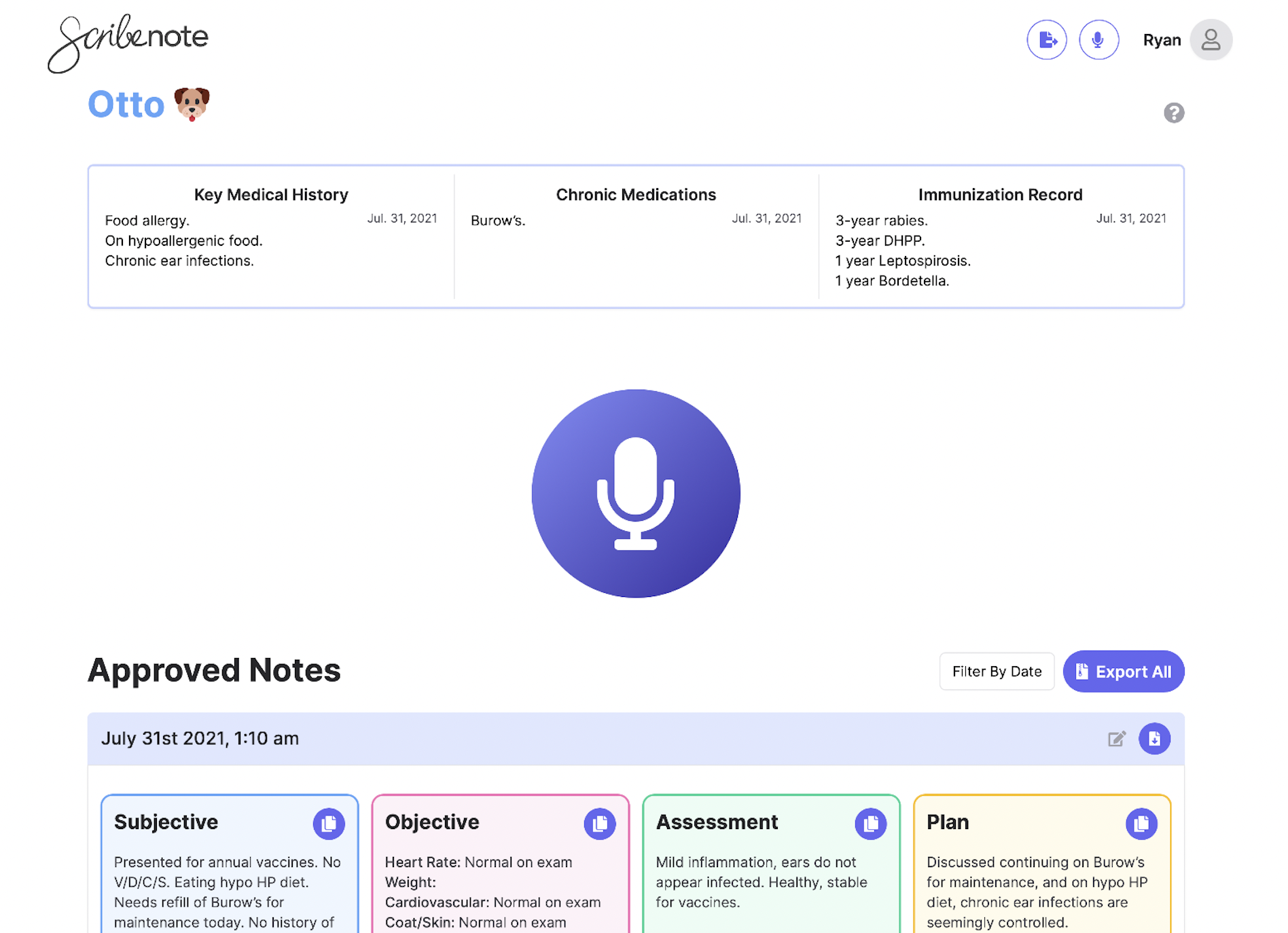Click the 'Weight:' line in Objective
1288x933 pixels.
[410, 883]
